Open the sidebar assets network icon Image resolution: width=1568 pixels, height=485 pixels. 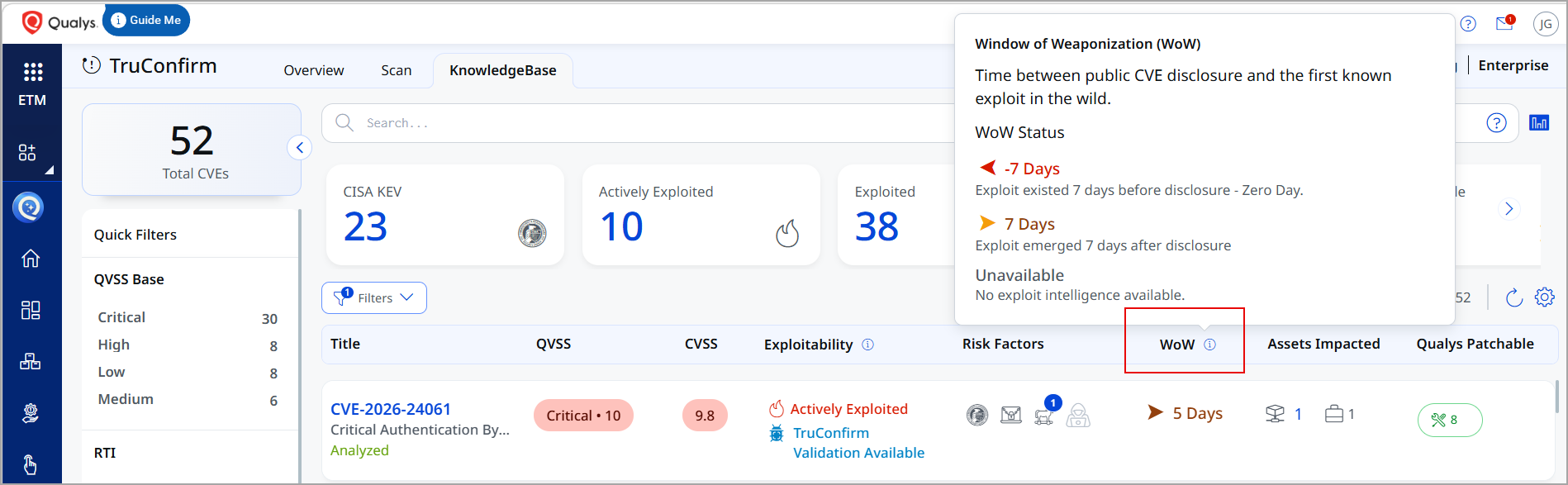coord(31,361)
